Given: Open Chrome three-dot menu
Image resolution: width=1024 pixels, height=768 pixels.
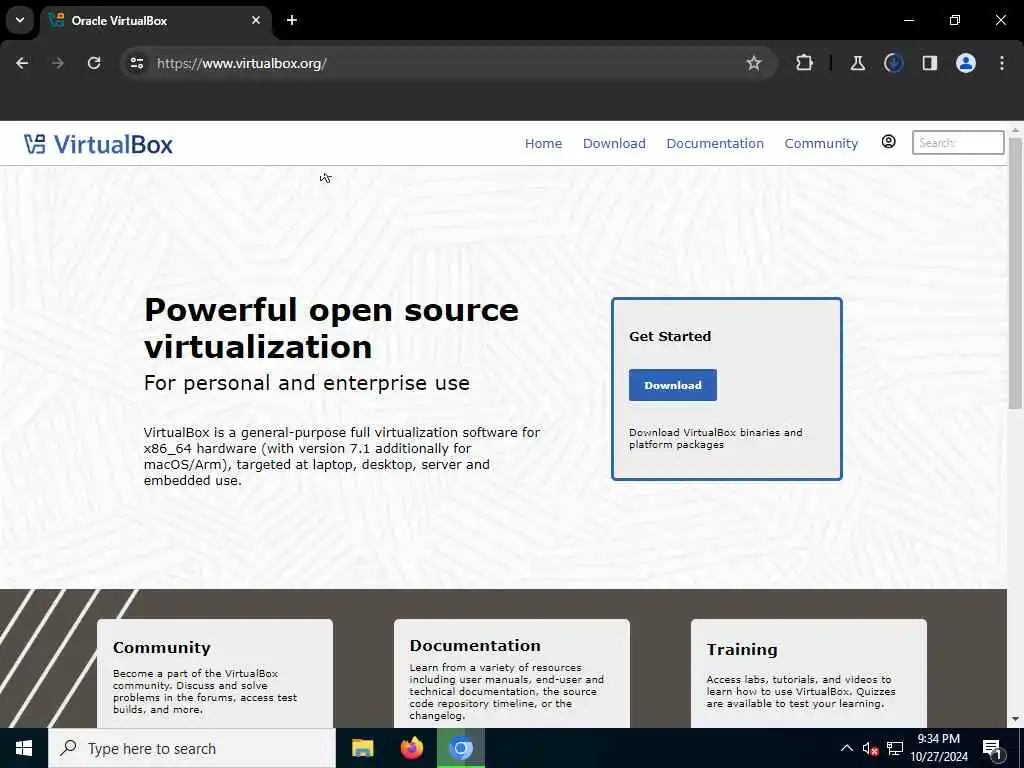Looking at the screenshot, I should pos(1002,63).
